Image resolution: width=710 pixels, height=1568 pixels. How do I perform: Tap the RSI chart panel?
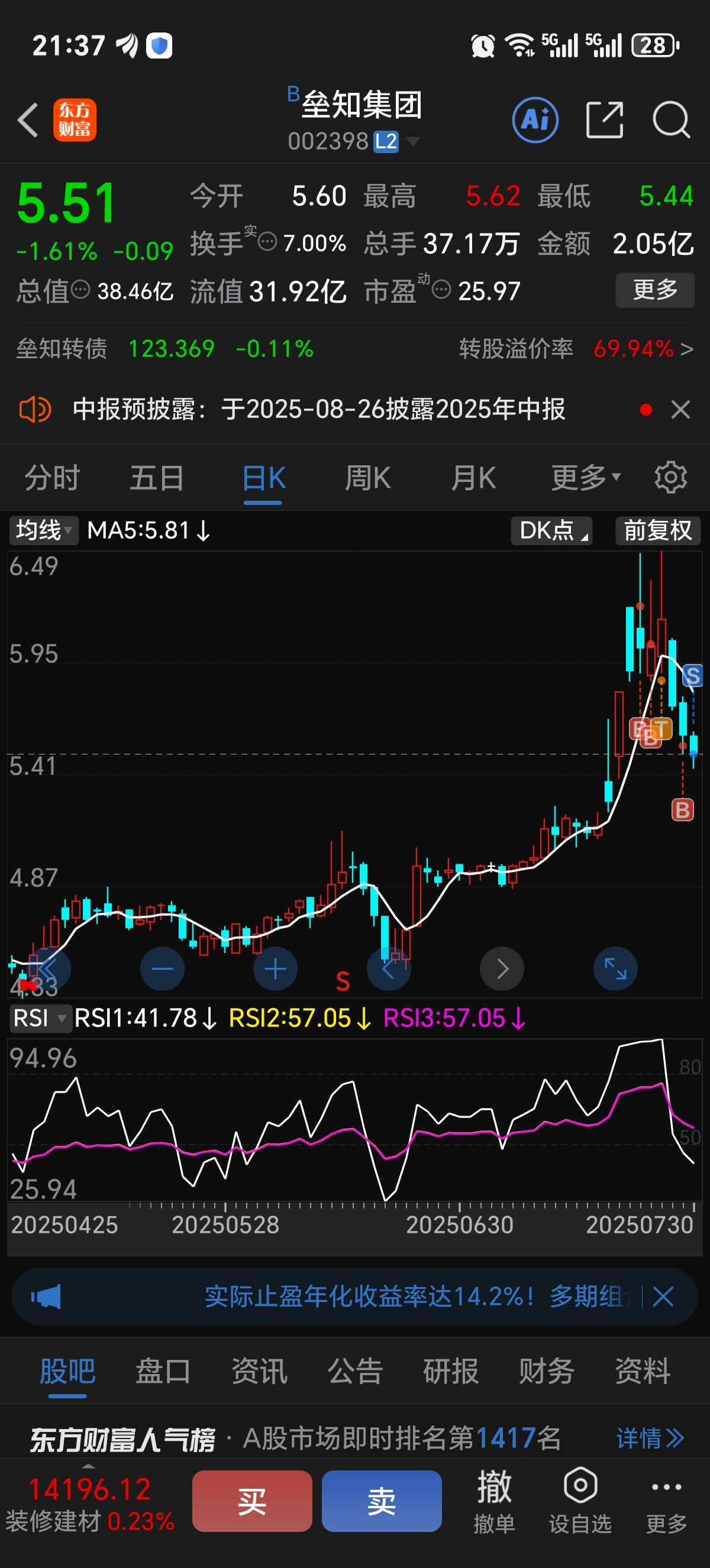click(x=355, y=1121)
